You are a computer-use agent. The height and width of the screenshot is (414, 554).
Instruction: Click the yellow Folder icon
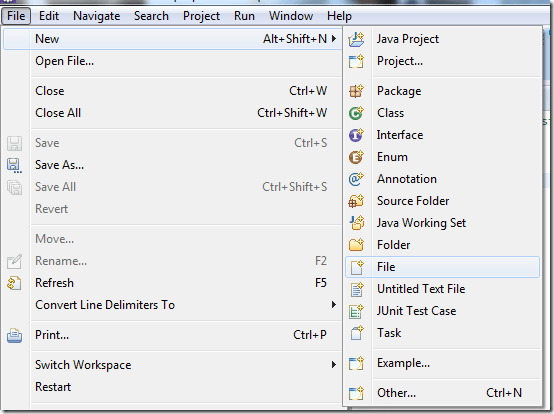356,245
